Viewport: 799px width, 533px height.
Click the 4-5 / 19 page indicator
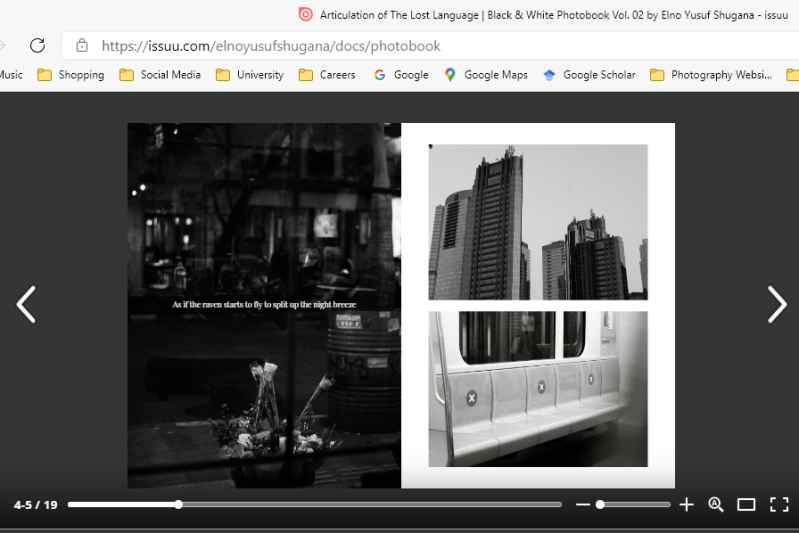(x=36, y=505)
